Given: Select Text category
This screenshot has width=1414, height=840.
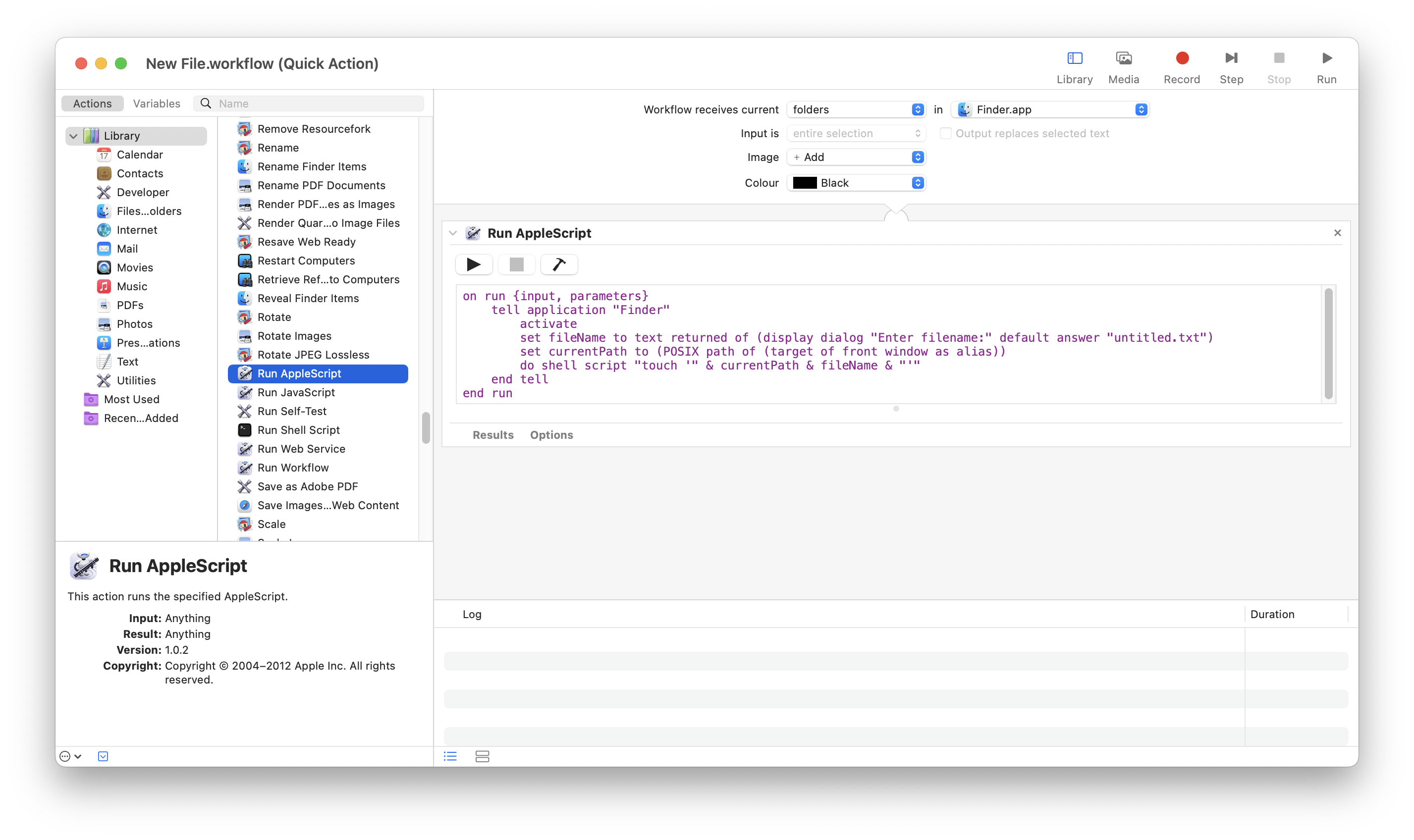Looking at the screenshot, I should coord(118,362).
